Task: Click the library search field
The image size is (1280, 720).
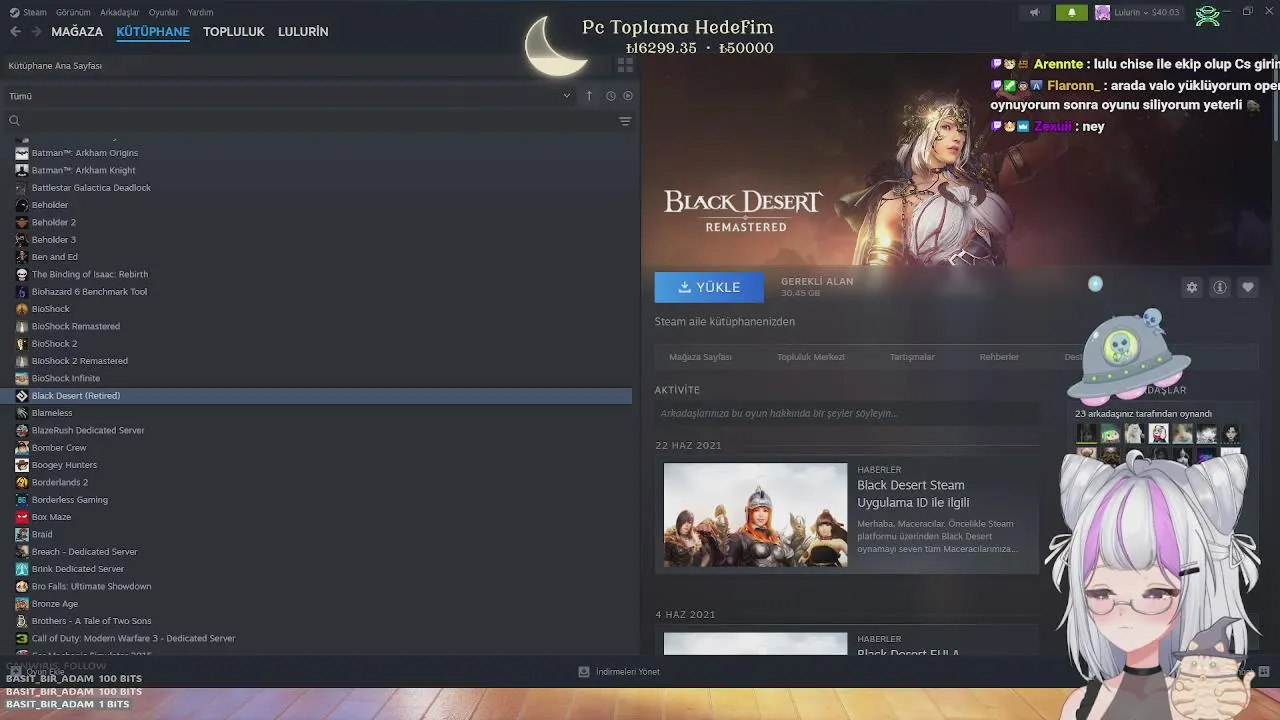Action: coord(310,121)
